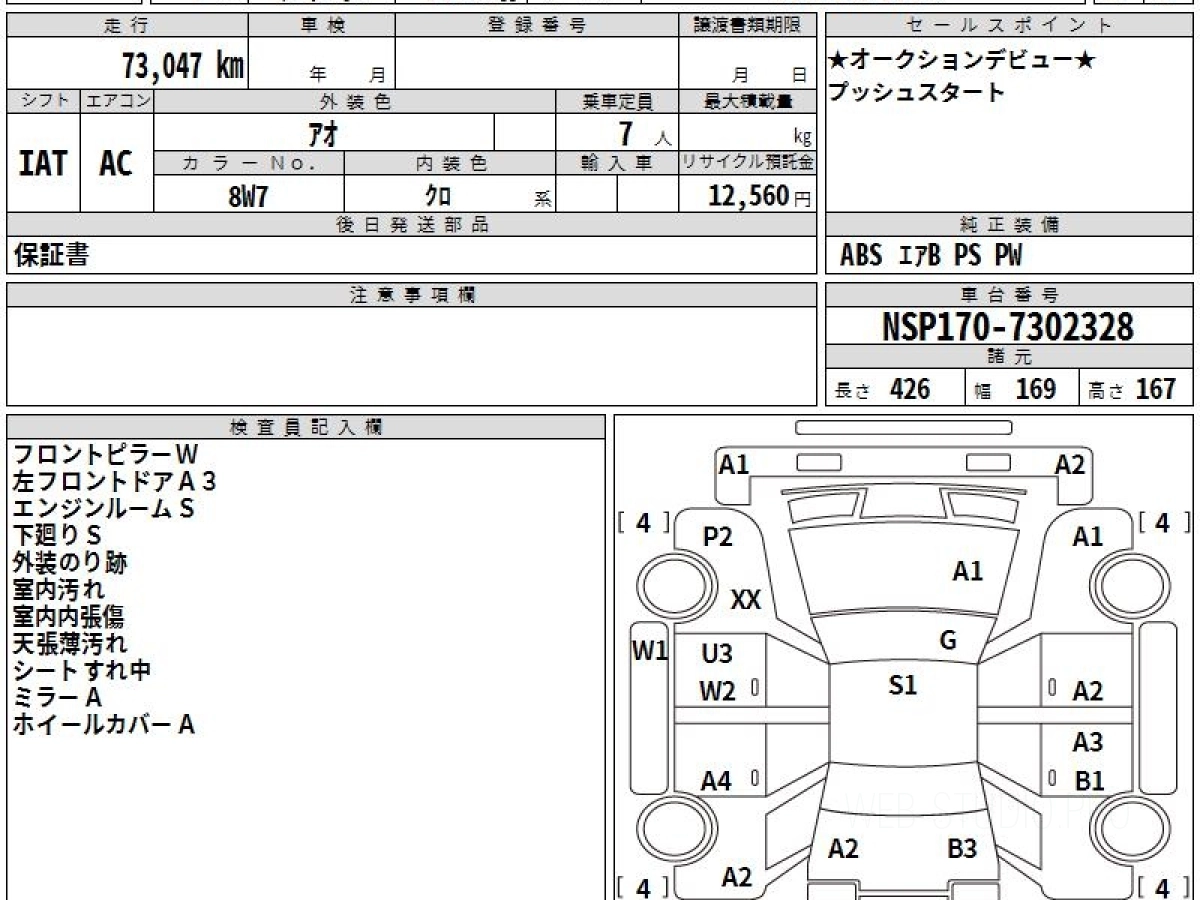Select the exterior color value アオ
The height and width of the screenshot is (900, 1200).
point(324,132)
